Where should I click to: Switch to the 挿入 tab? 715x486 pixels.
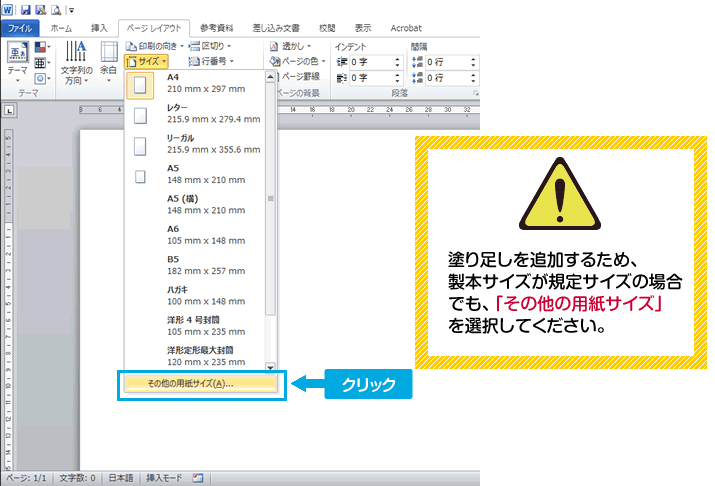point(99,28)
